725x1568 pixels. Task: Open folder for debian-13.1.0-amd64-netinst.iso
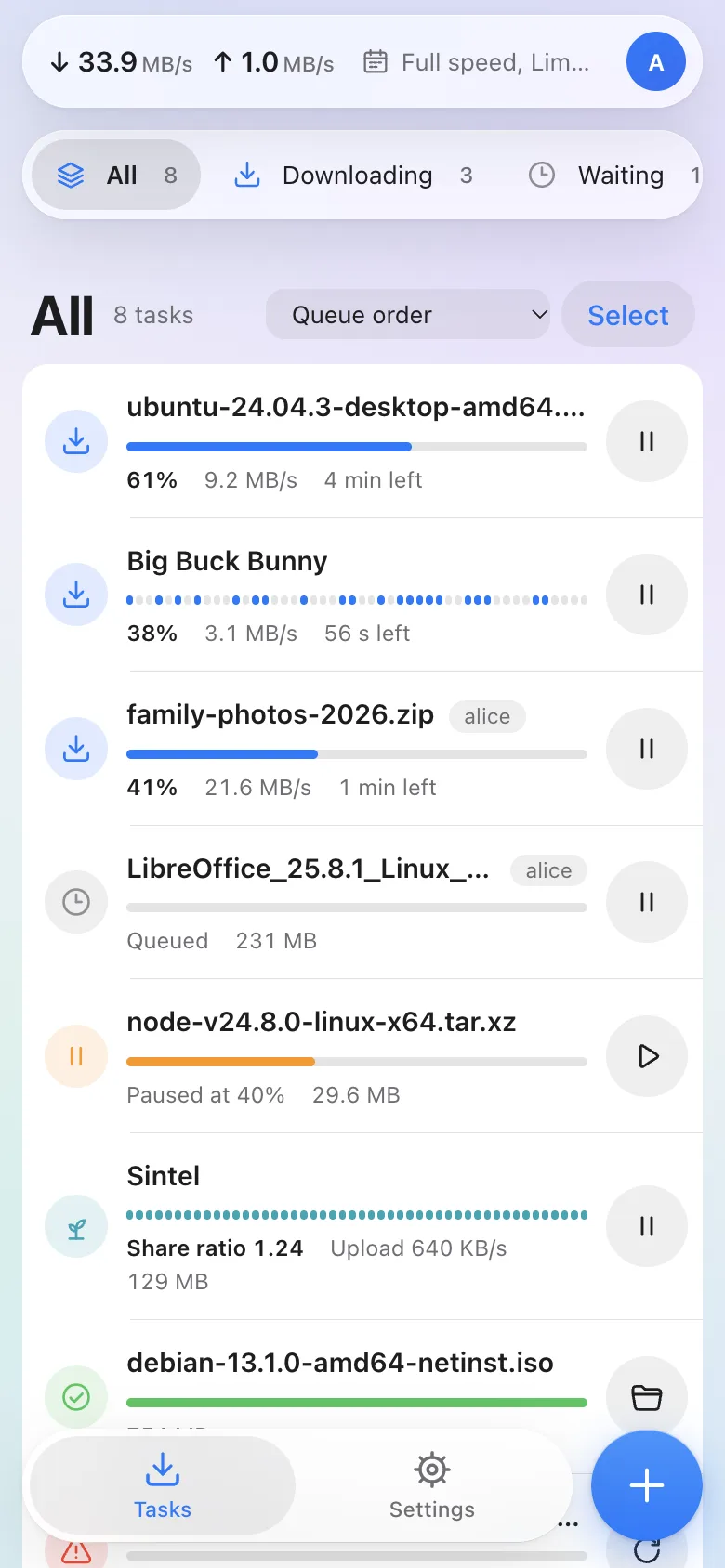click(x=647, y=1396)
